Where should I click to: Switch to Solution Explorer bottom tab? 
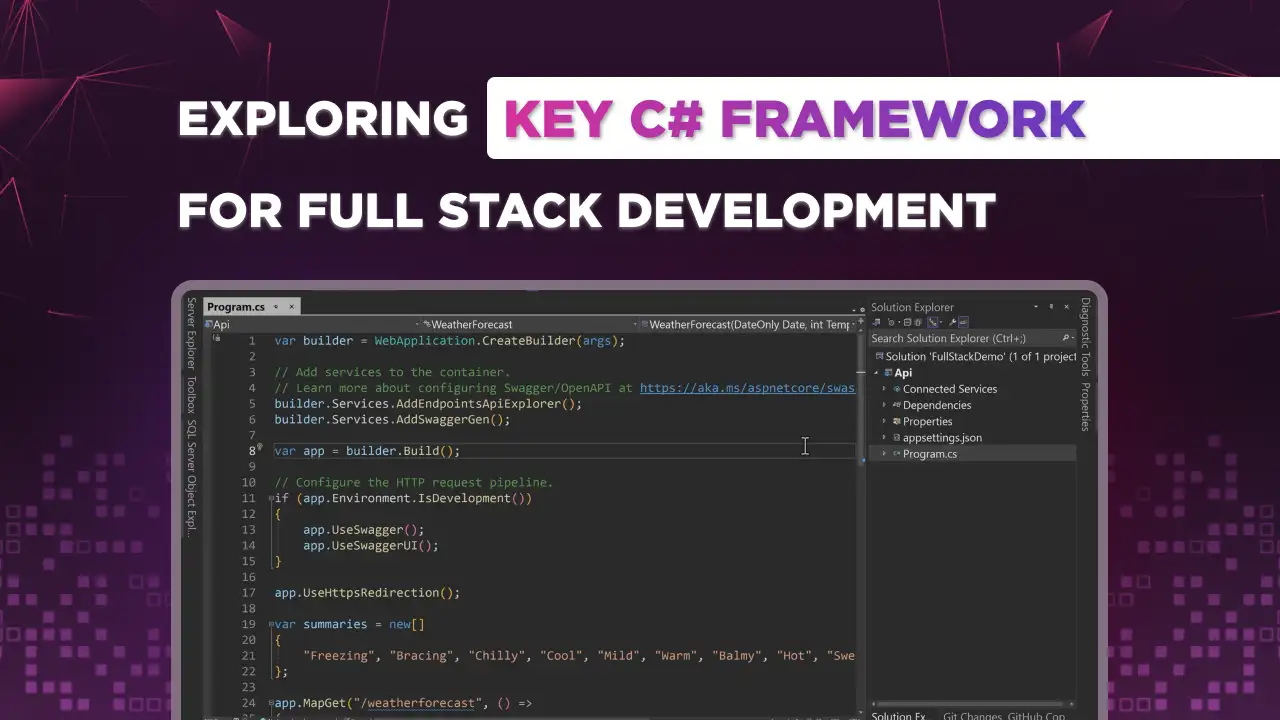coord(898,715)
